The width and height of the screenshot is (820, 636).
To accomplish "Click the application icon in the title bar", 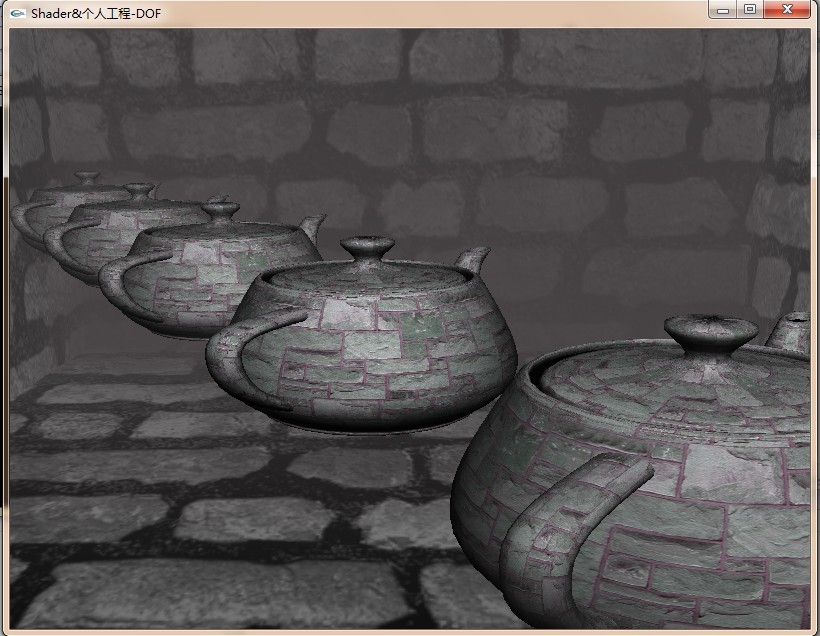I will 17,14.
